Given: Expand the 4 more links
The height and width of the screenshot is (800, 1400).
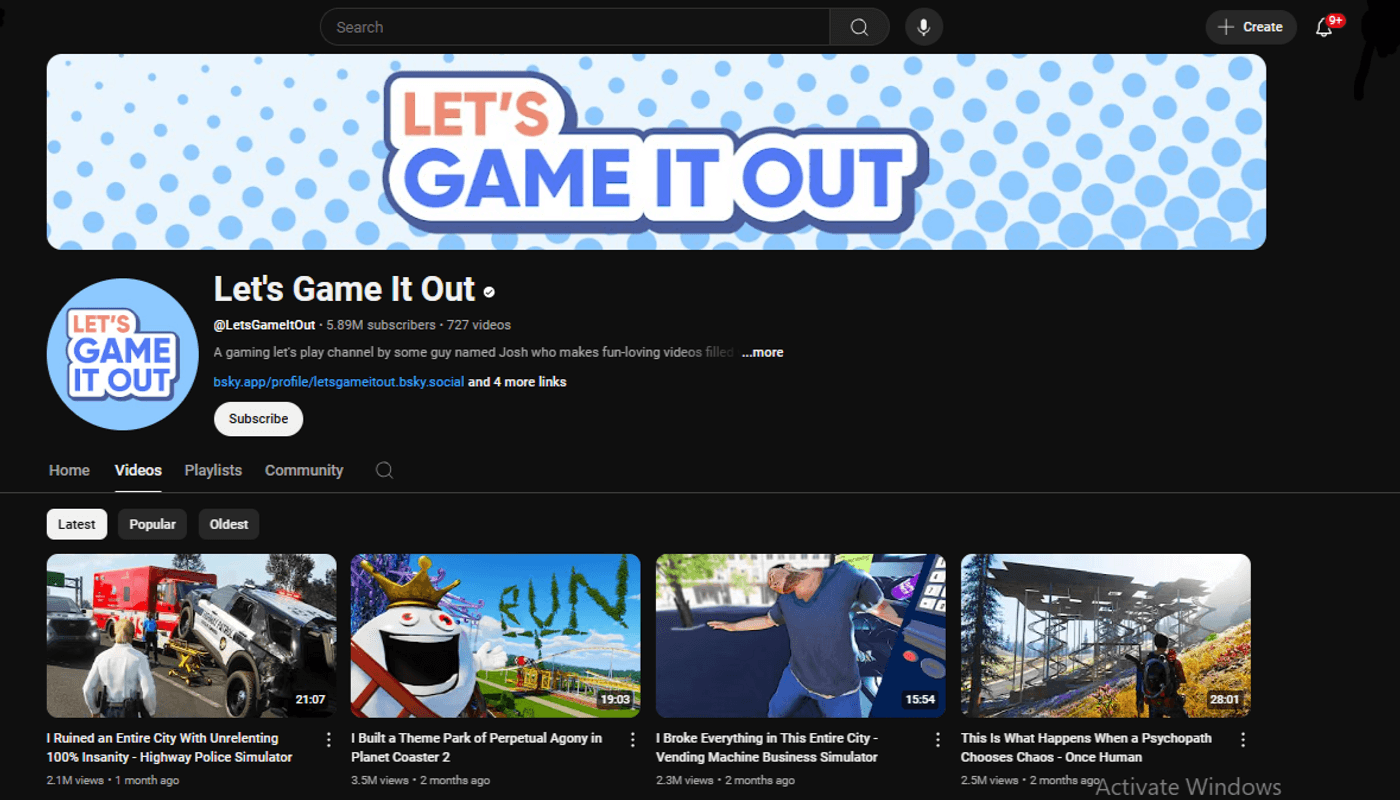Looking at the screenshot, I should [x=516, y=382].
